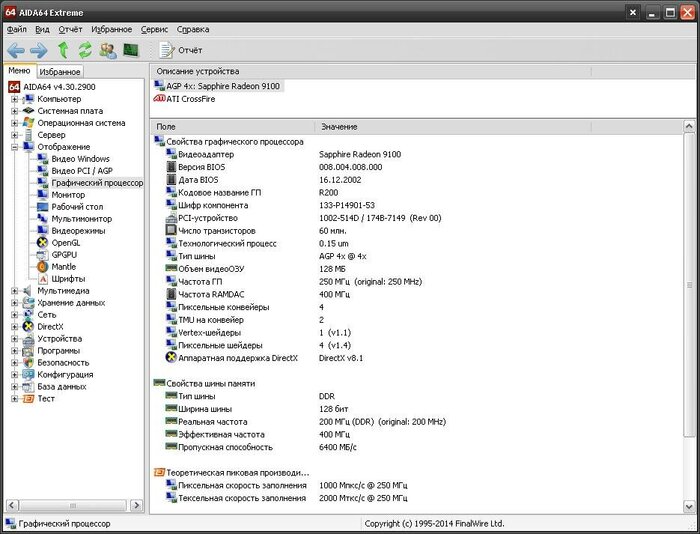Screen dimensions: 700x534
Task: Click the green refresh icon
Action: pyautogui.click(x=85, y=50)
